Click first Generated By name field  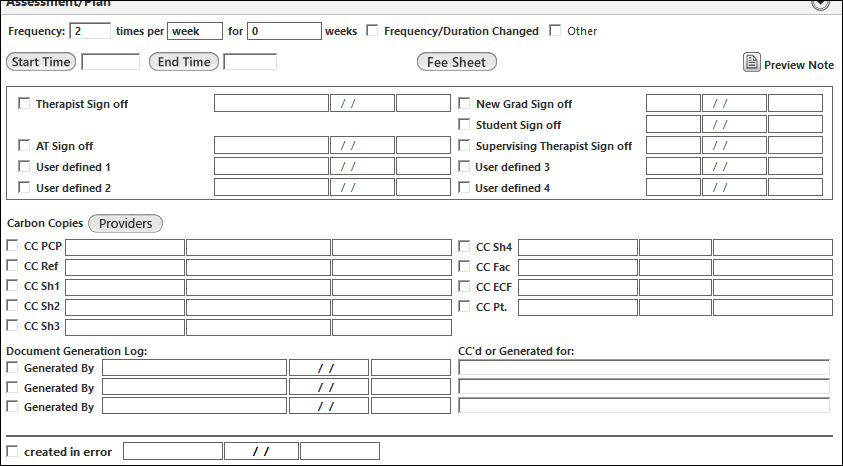coord(194,368)
